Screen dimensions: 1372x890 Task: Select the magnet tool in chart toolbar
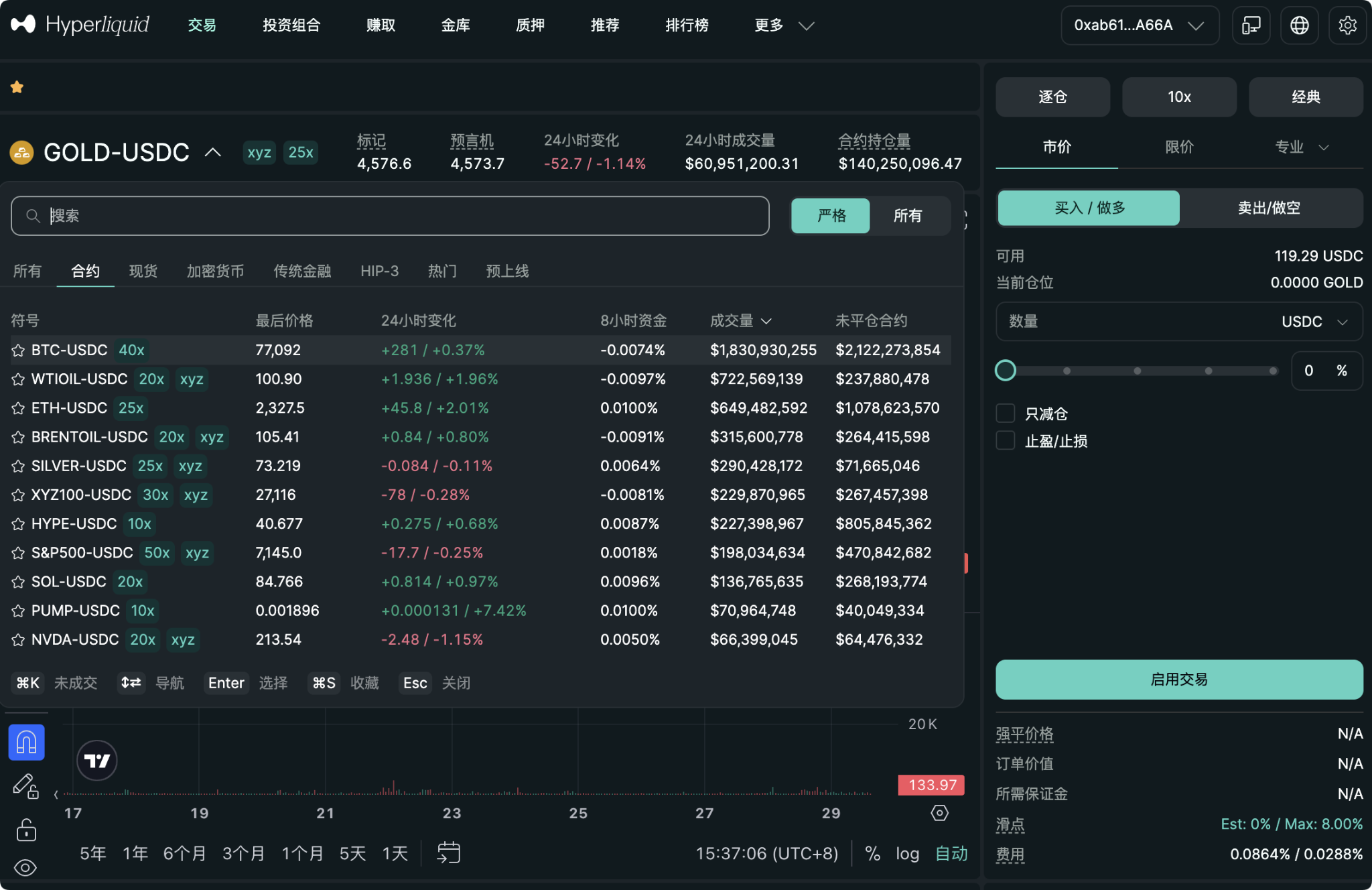(26, 743)
